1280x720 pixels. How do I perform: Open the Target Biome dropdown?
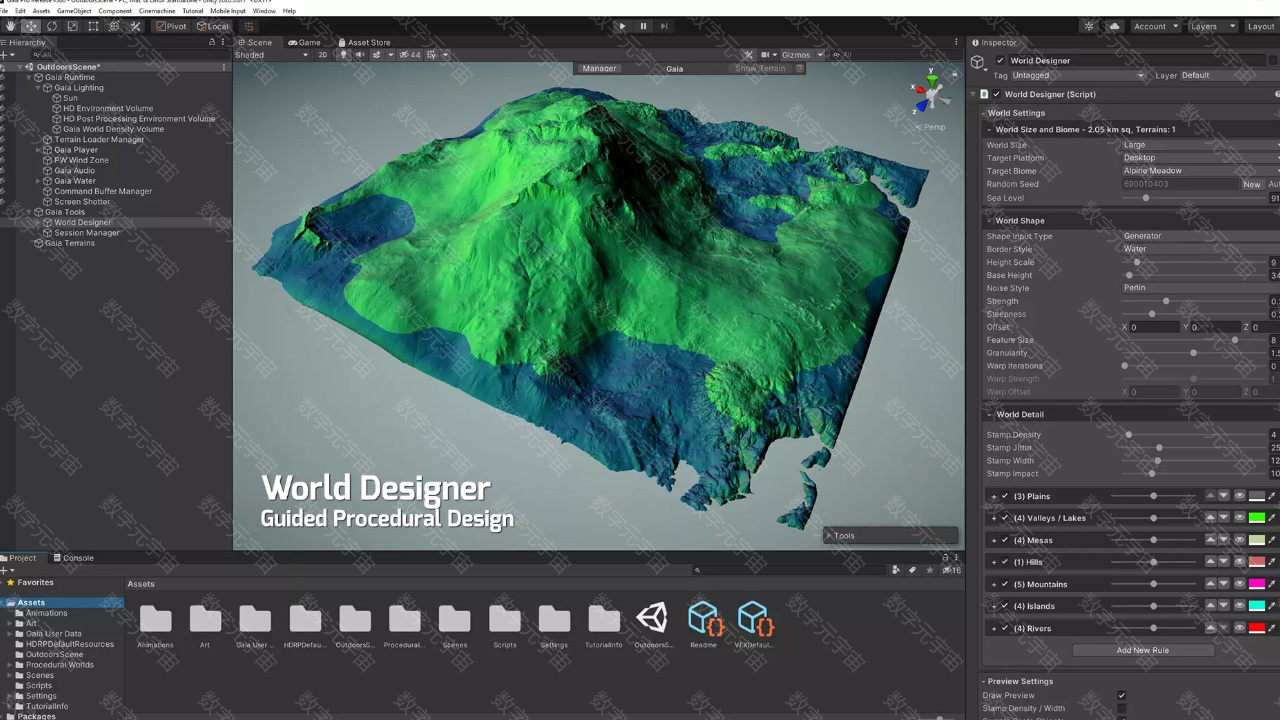click(x=1200, y=171)
